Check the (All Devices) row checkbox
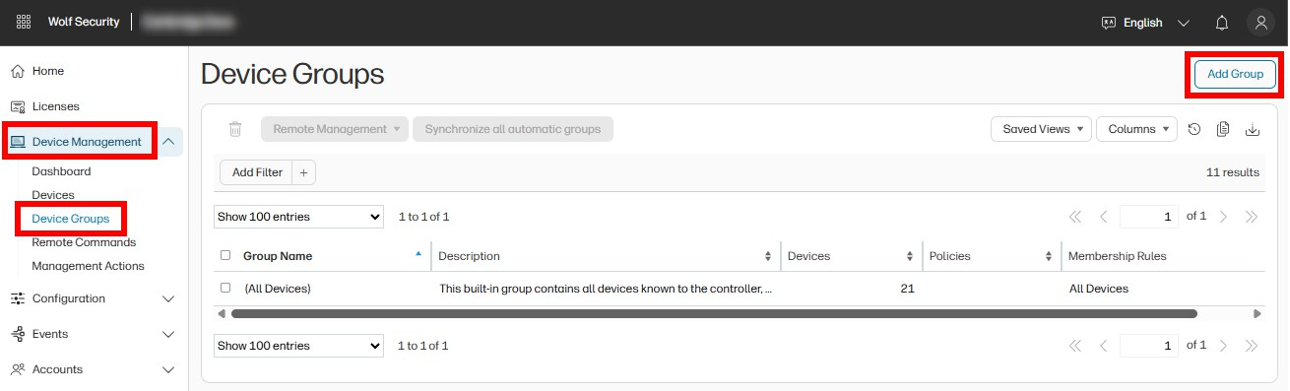 [x=225, y=288]
